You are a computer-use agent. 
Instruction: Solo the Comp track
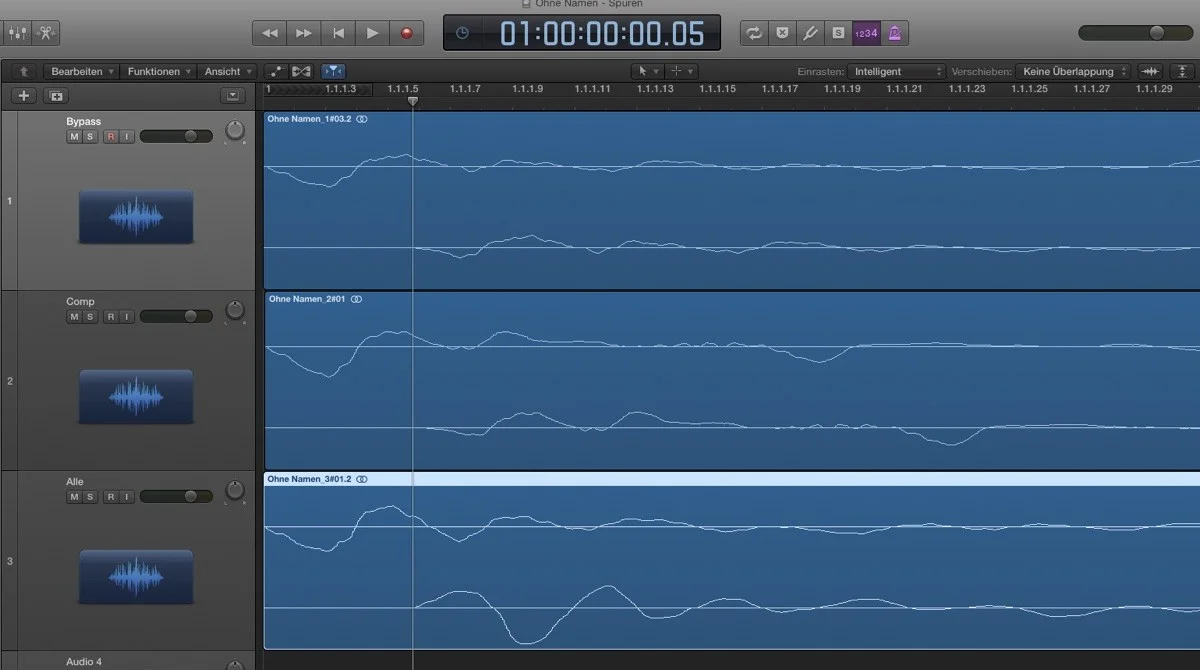90,317
